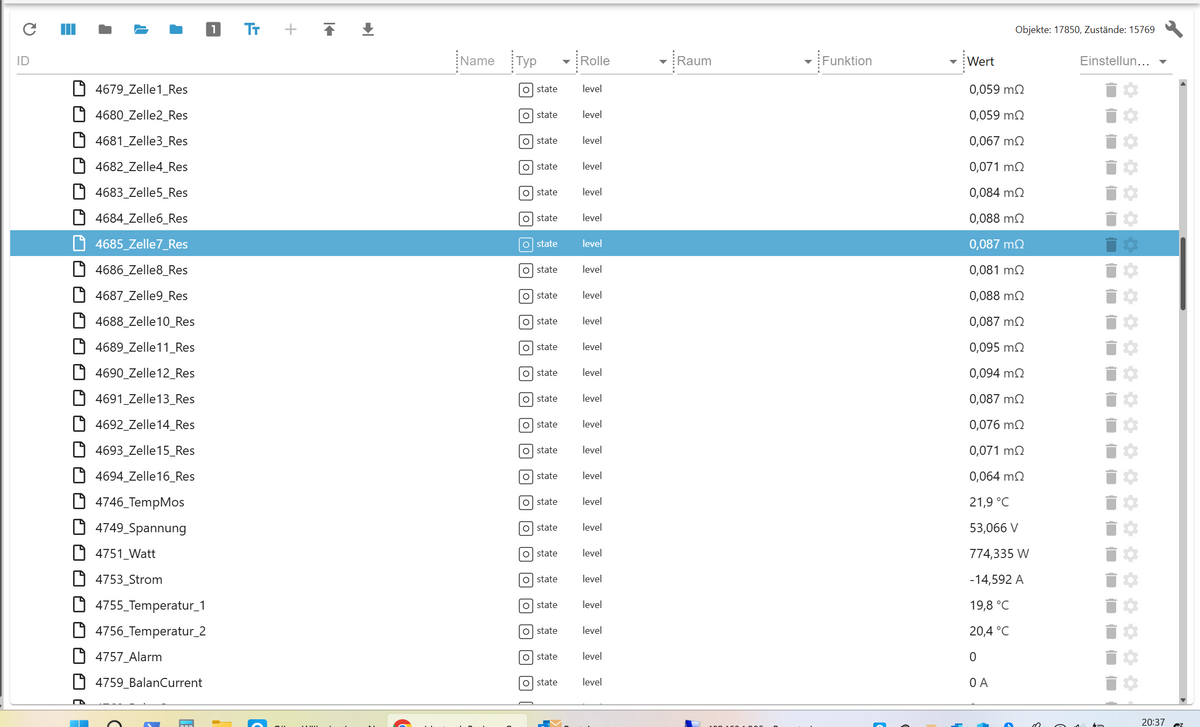Click the expand all folders icon
Screen dimensions: 1200x727
(x=141, y=29)
